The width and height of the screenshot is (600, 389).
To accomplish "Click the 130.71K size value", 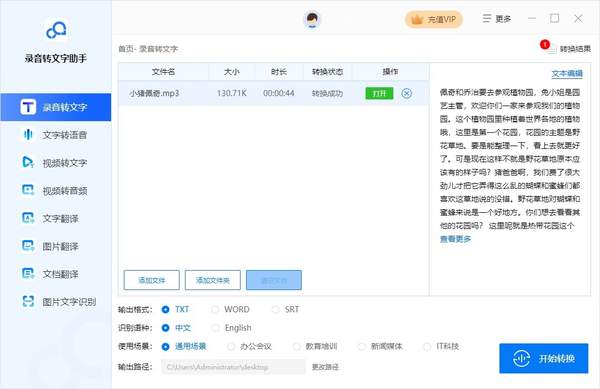I will (x=232, y=93).
